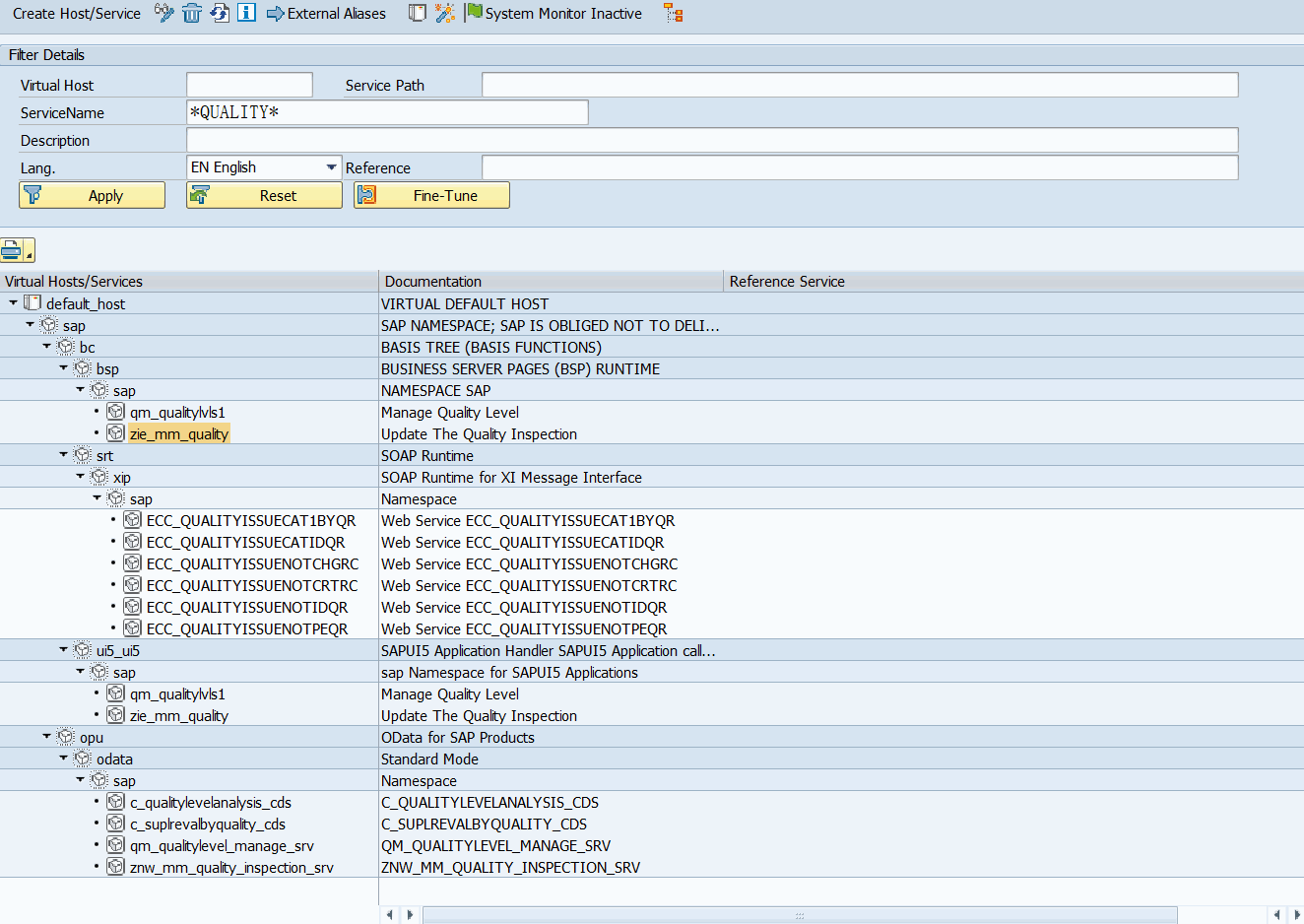
Task: Click the ServiceName field with *QUALITY*
Action: coord(387,112)
